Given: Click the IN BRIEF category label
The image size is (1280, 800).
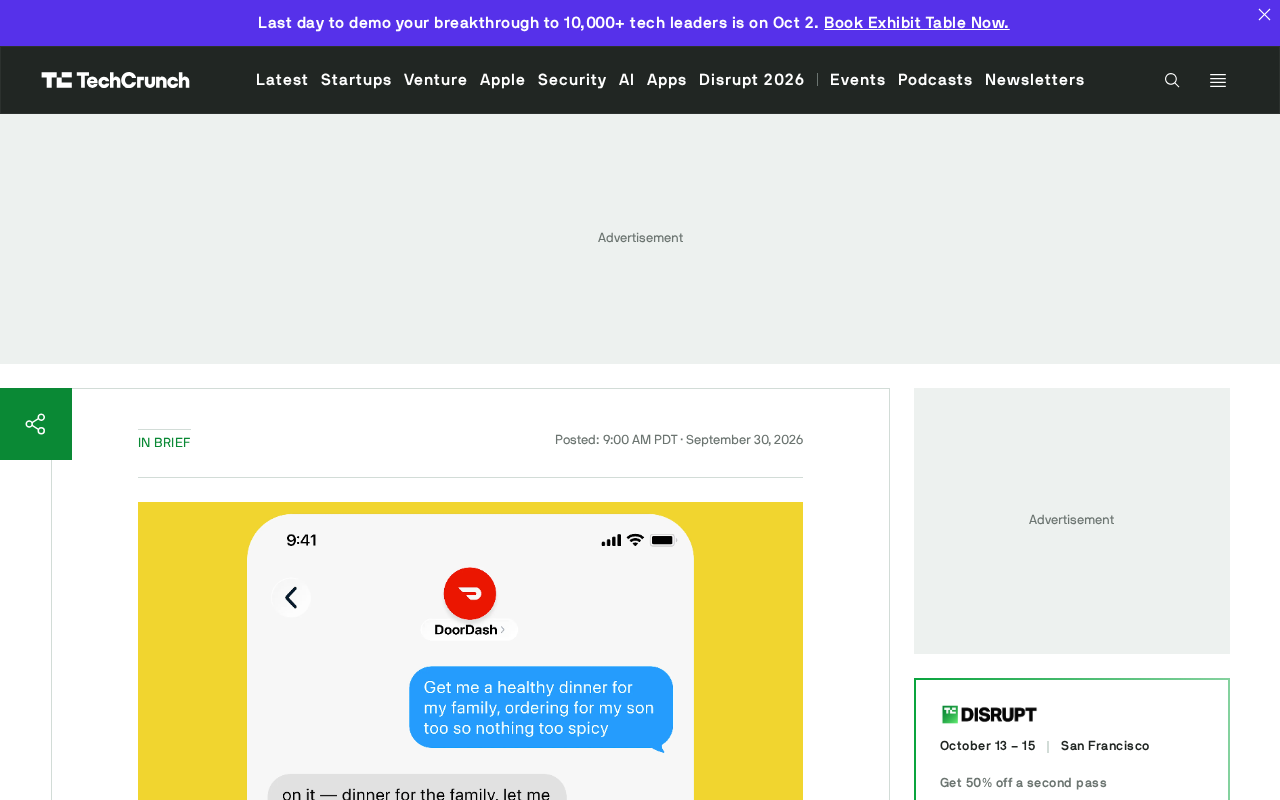Looking at the screenshot, I should pos(164,442).
